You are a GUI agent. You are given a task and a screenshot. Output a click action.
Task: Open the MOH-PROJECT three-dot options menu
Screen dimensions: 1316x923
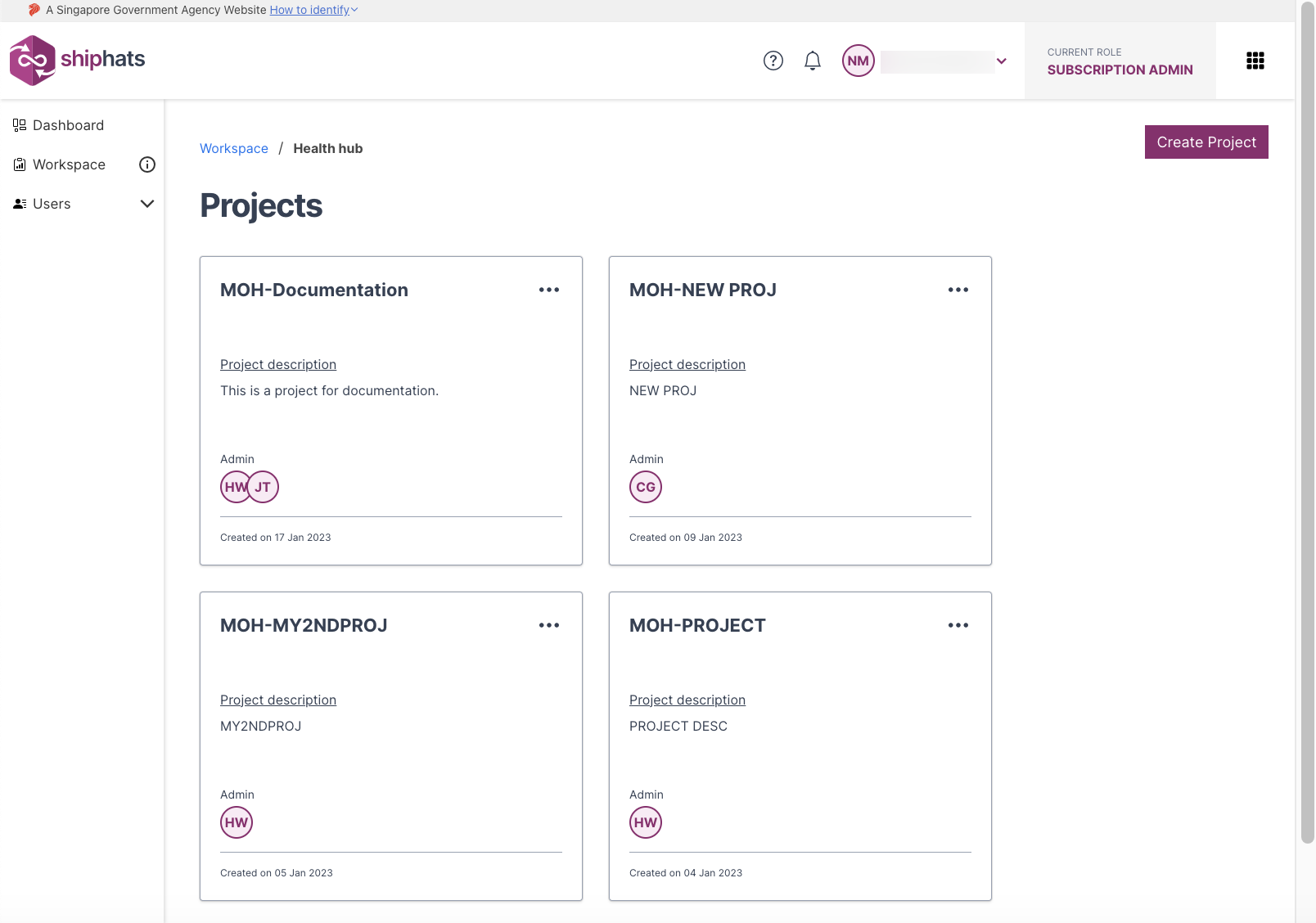click(958, 625)
